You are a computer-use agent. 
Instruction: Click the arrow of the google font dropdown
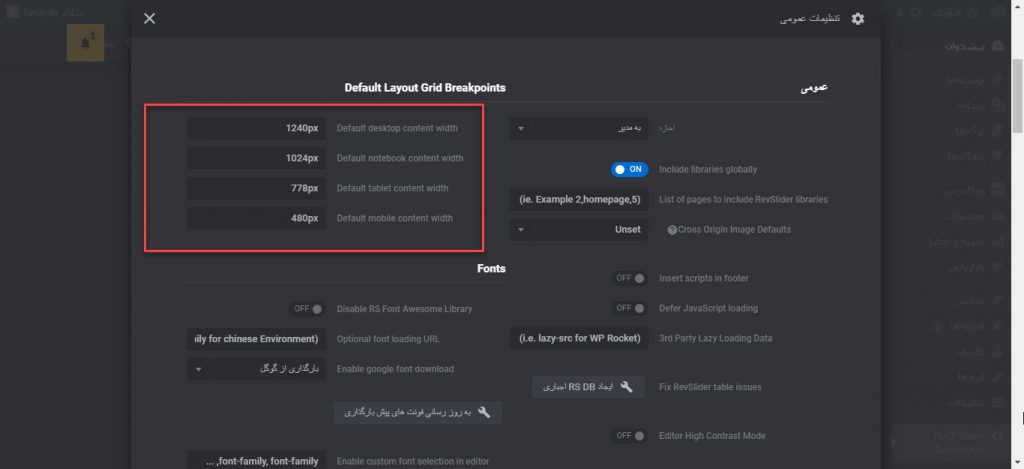pyautogui.click(x=199, y=369)
